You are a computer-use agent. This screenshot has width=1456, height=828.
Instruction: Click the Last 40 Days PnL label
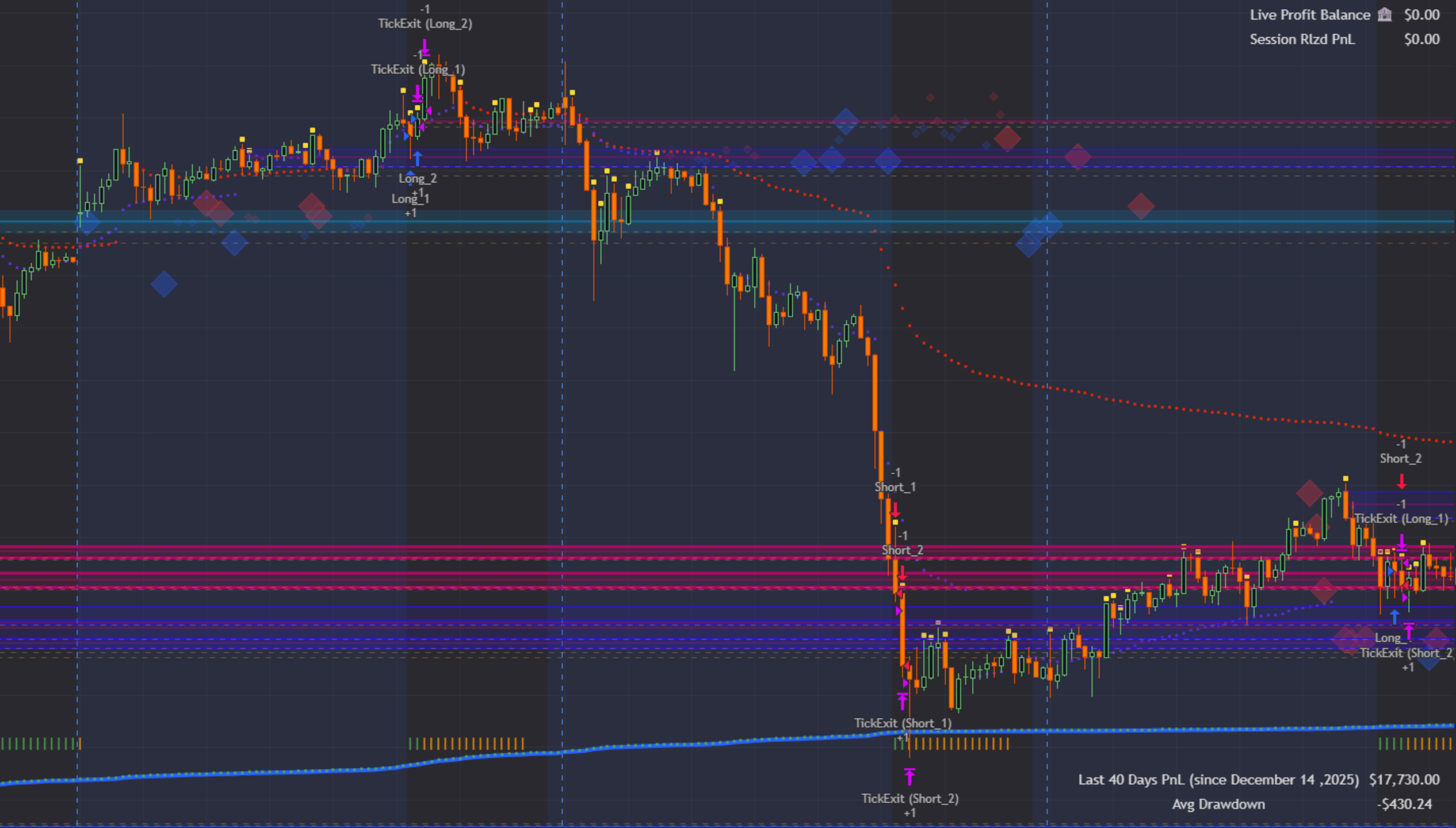click(x=1218, y=780)
